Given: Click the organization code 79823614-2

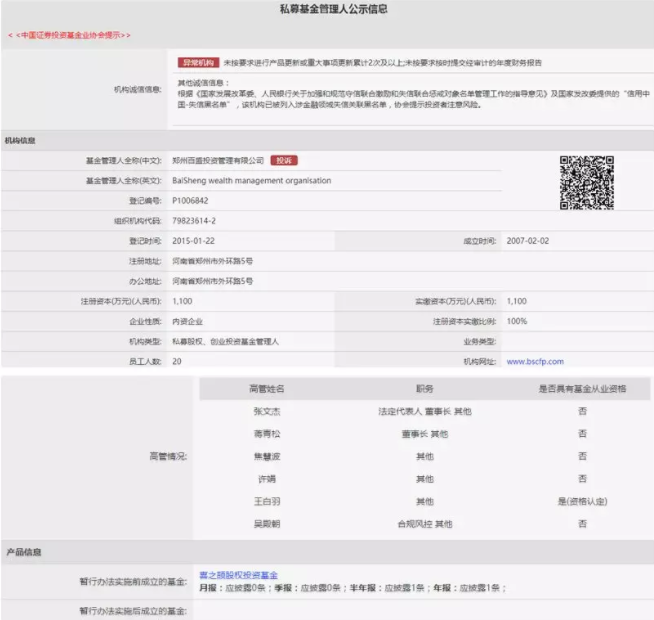Looking at the screenshot, I should [194, 220].
